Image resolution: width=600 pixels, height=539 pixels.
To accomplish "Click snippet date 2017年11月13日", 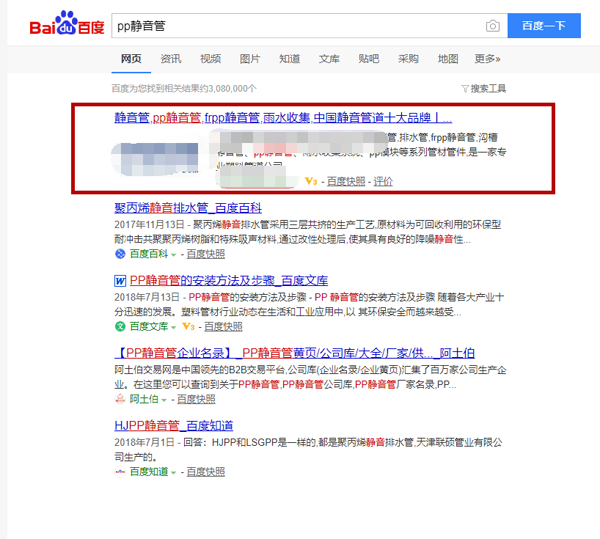I will (x=150, y=225).
